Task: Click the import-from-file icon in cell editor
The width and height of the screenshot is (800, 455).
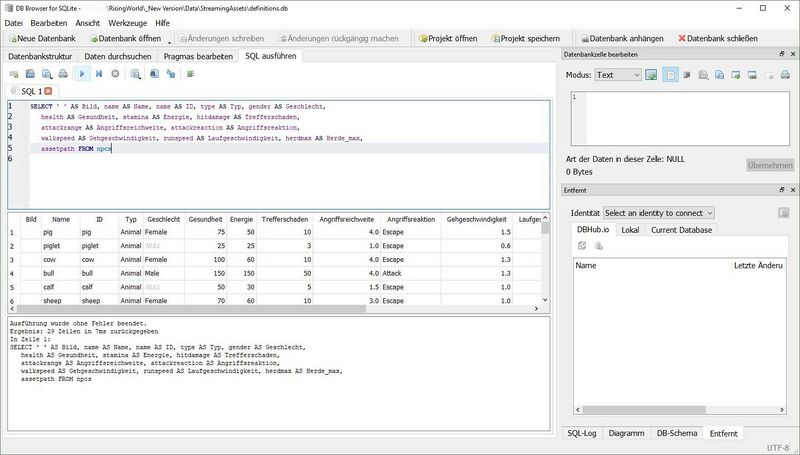Action: click(752, 75)
